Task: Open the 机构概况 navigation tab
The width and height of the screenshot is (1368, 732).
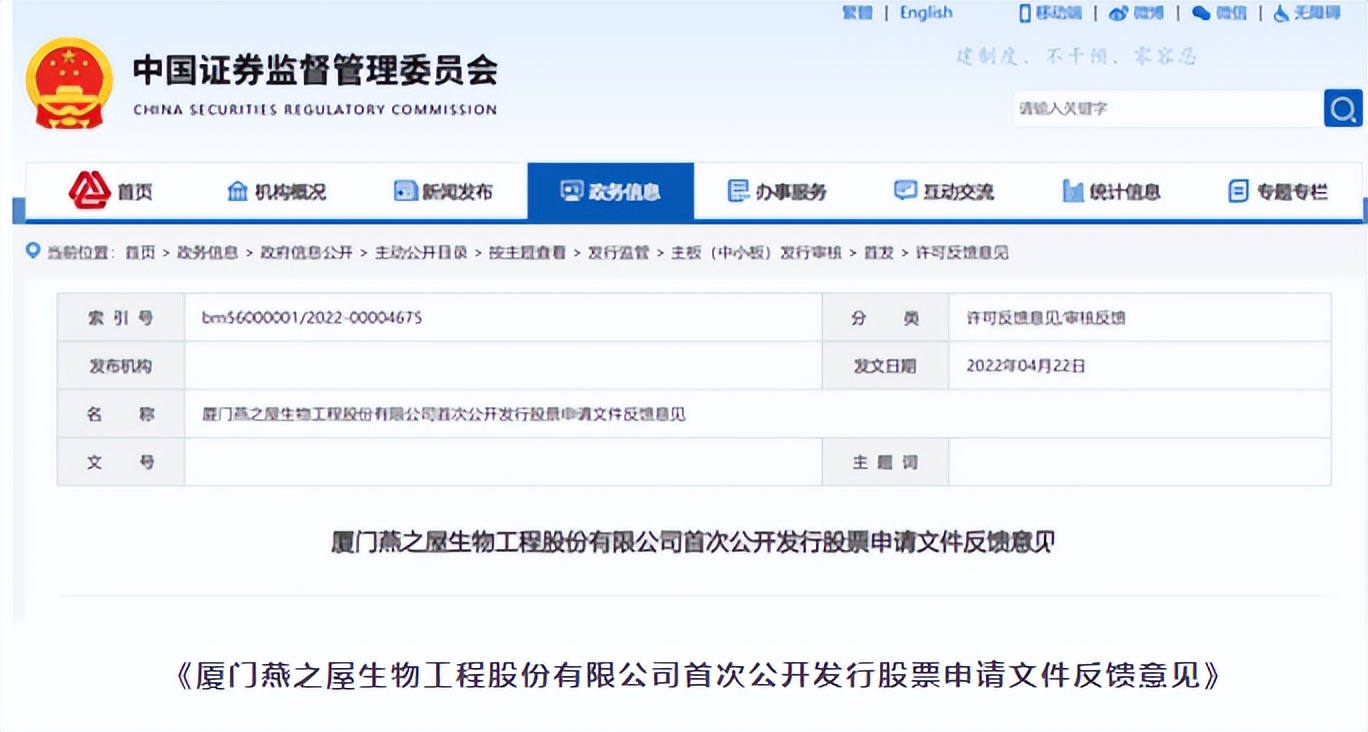Action: 277,191
